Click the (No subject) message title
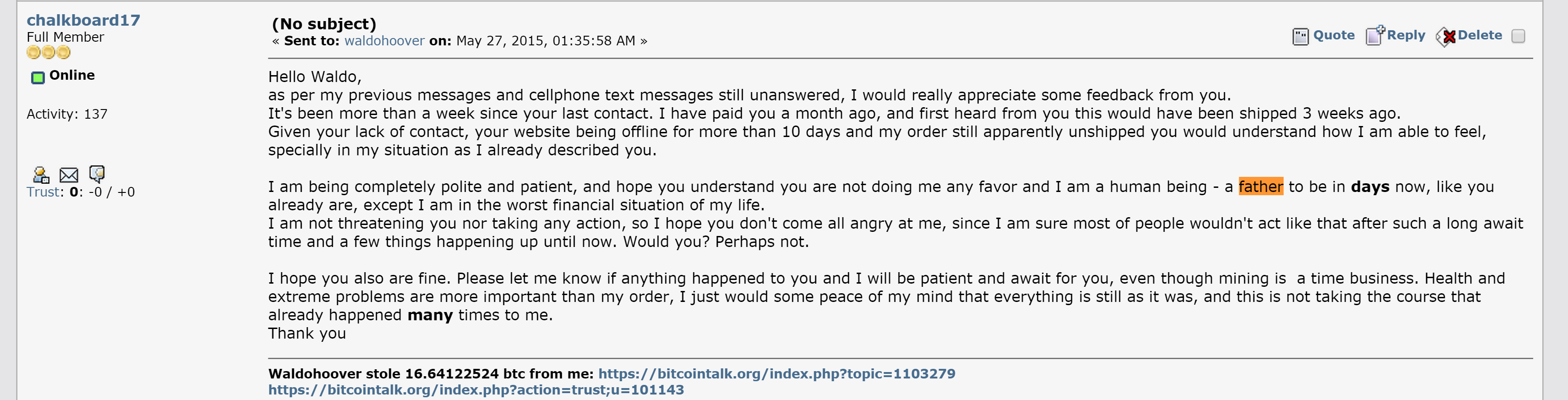 [324, 24]
